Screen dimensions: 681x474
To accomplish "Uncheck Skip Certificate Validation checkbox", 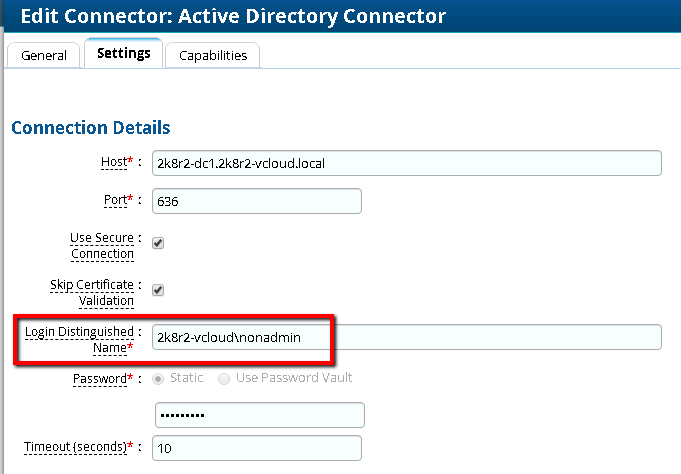I will (158, 290).
